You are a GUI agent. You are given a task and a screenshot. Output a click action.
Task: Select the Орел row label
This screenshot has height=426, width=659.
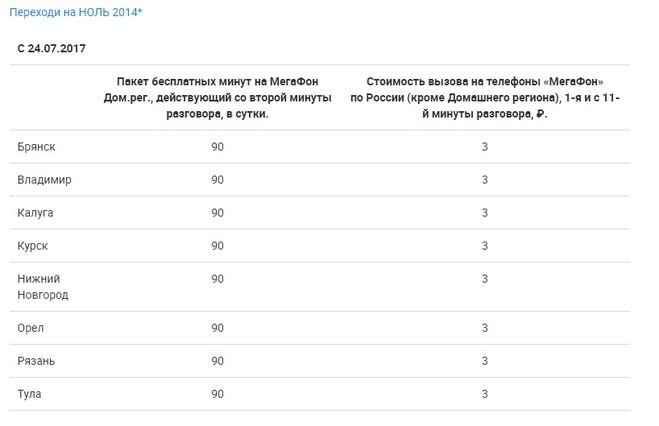pyautogui.click(x=31, y=328)
